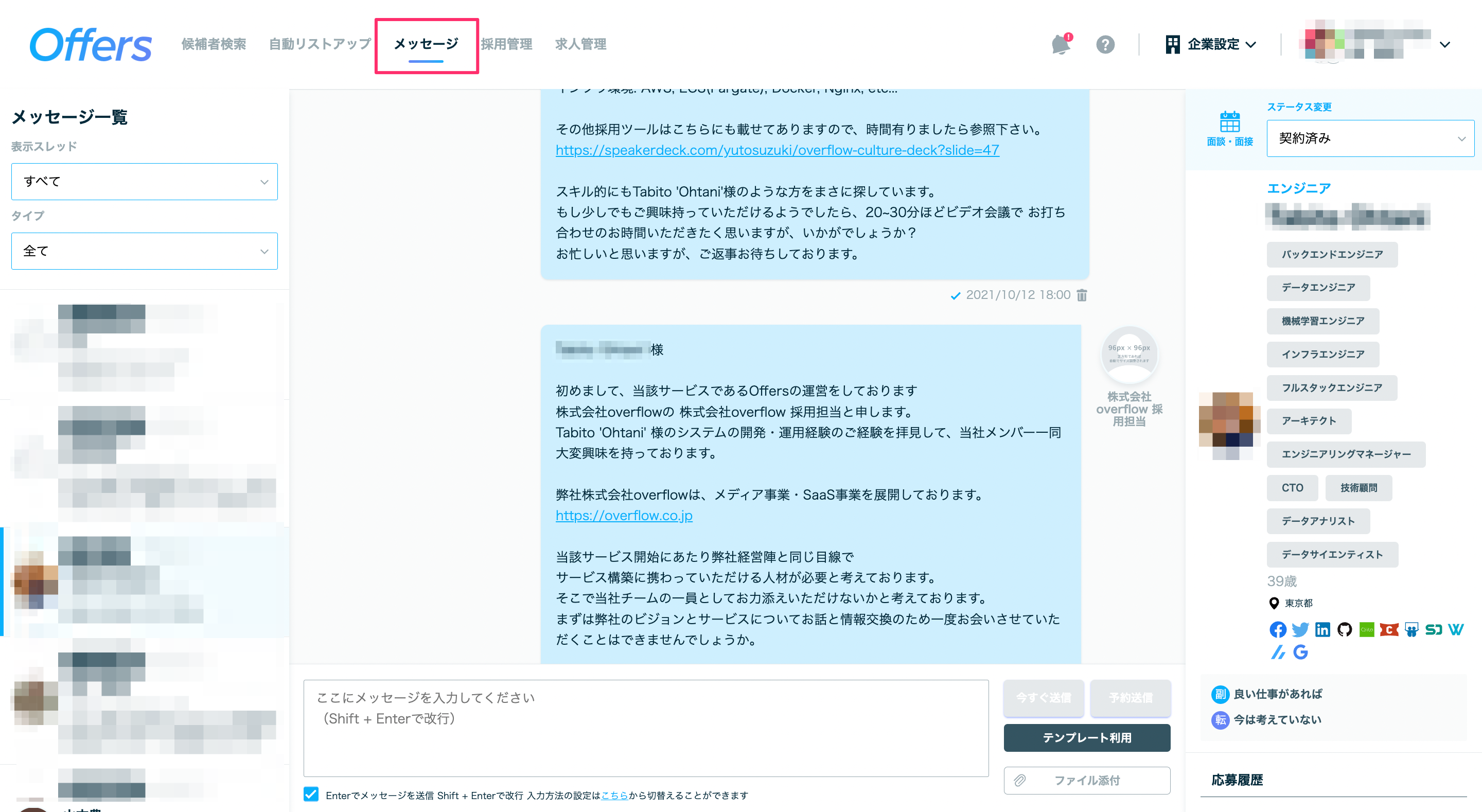
Task: Open the ステータス変更 dropdown showing 契約済み
Action: [x=1370, y=138]
